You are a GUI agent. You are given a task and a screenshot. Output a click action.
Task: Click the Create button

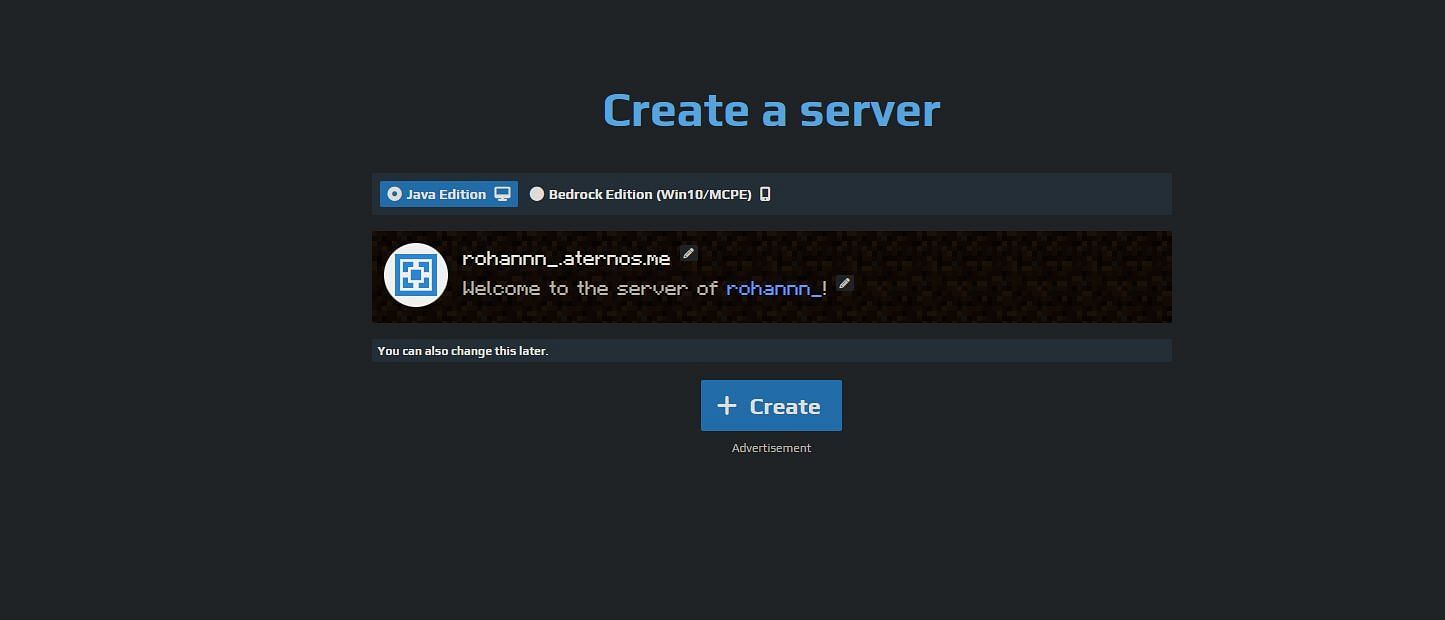(771, 406)
